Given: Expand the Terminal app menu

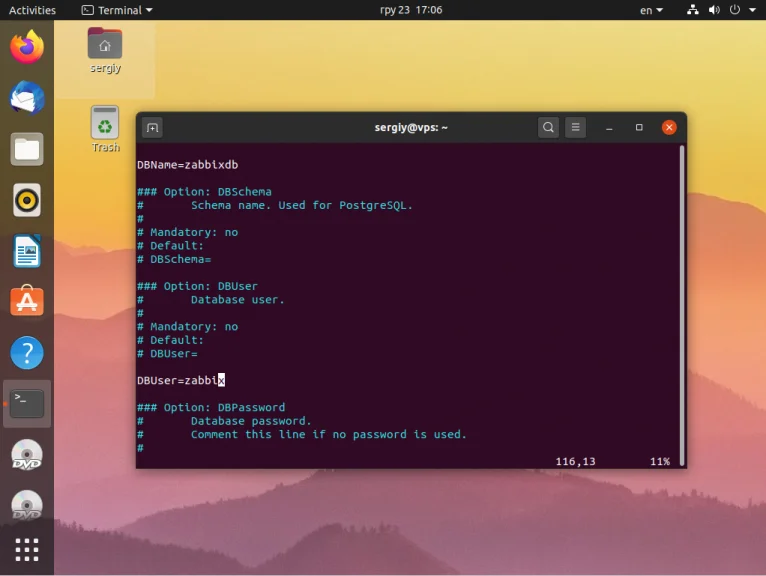Looking at the screenshot, I should pos(117,10).
